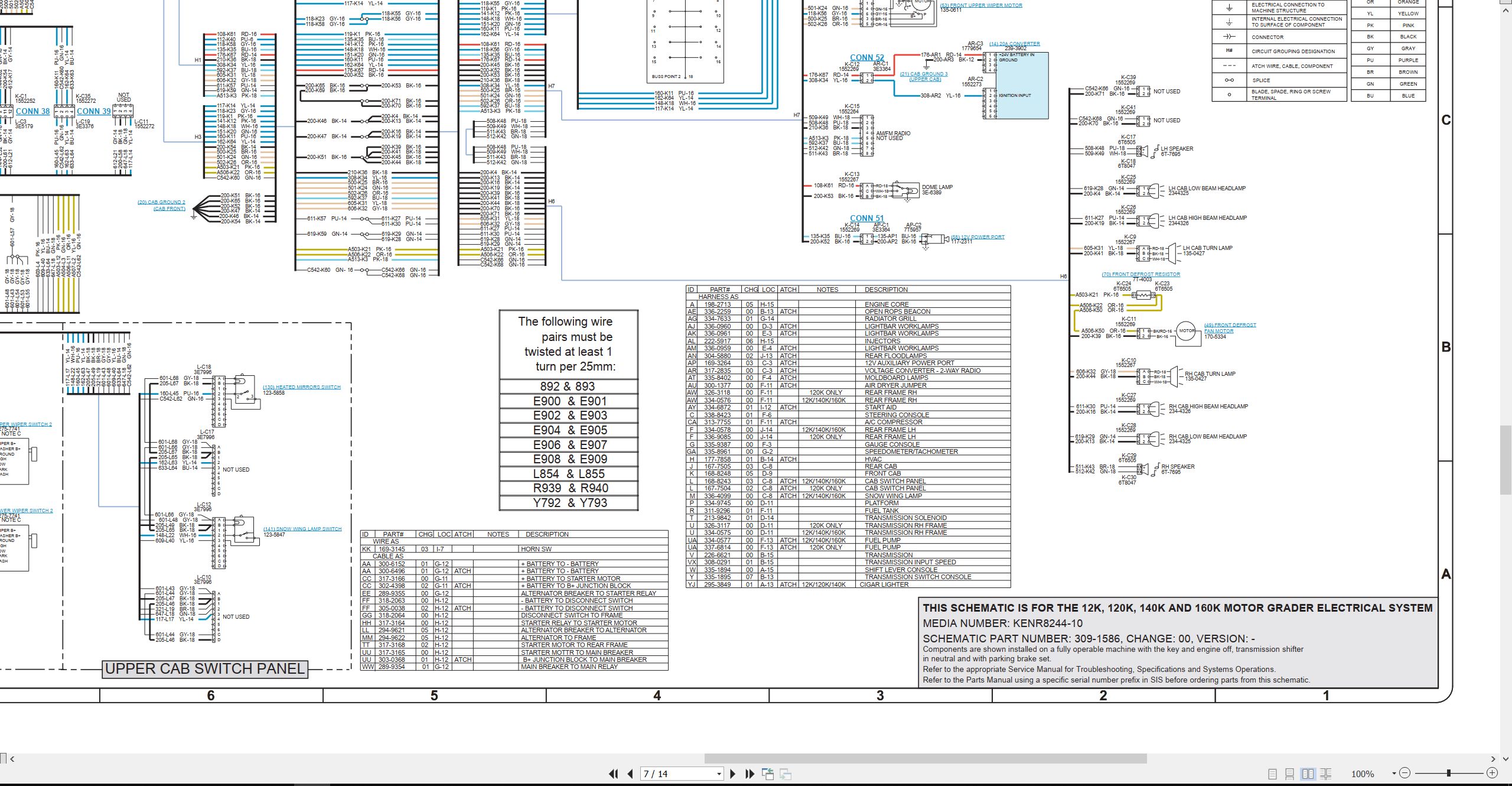Follow the Heated Mirrors Switch link
The image size is (1512, 786).
point(301,387)
